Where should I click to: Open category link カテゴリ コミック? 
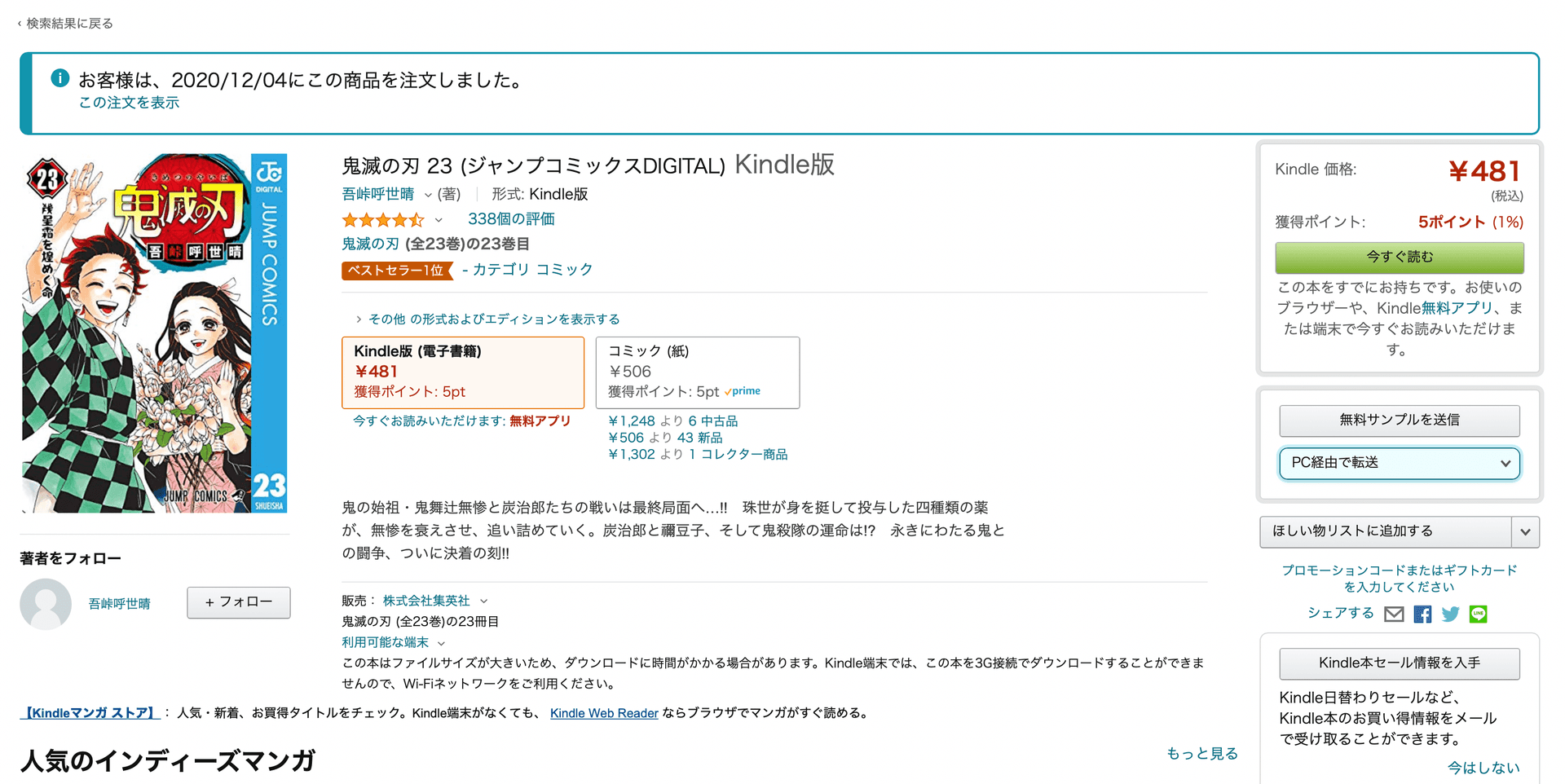coord(533,270)
